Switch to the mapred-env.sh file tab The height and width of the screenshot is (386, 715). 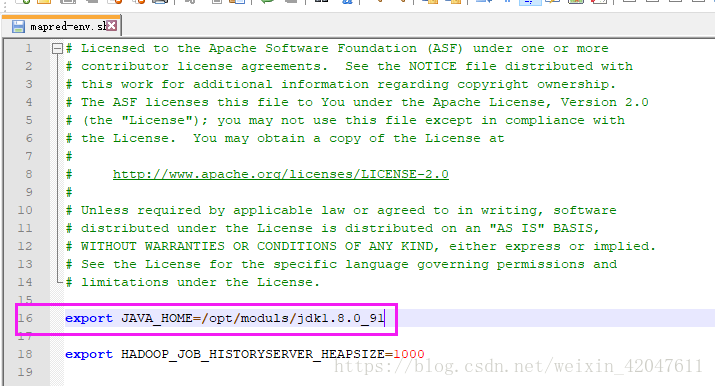(62, 26)
